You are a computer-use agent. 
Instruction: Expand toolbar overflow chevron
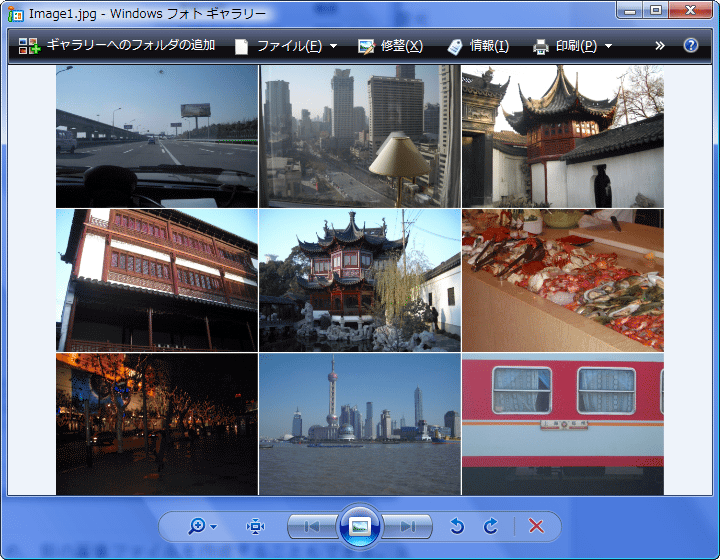(x=660, y=46)
